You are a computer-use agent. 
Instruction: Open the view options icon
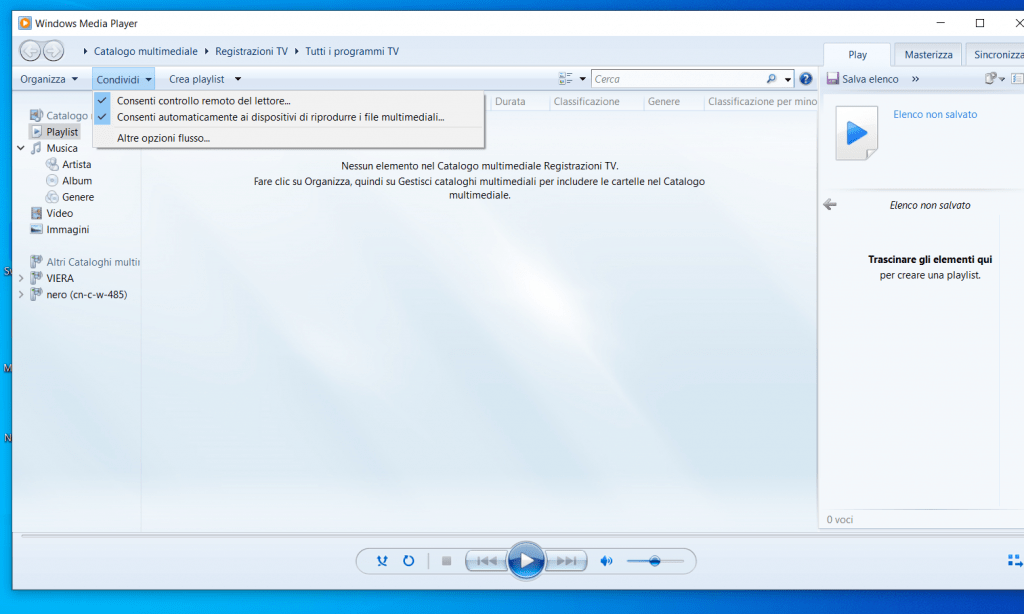coord(566,79)
